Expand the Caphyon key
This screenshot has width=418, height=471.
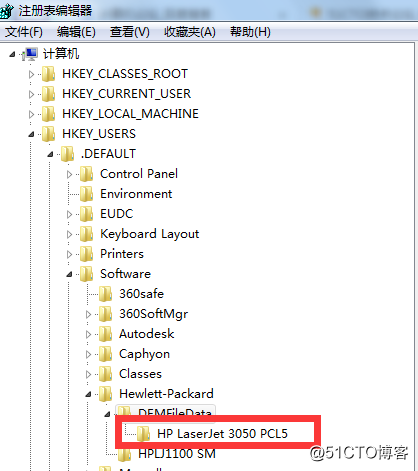pyautogui.click(x=88, y=354)
